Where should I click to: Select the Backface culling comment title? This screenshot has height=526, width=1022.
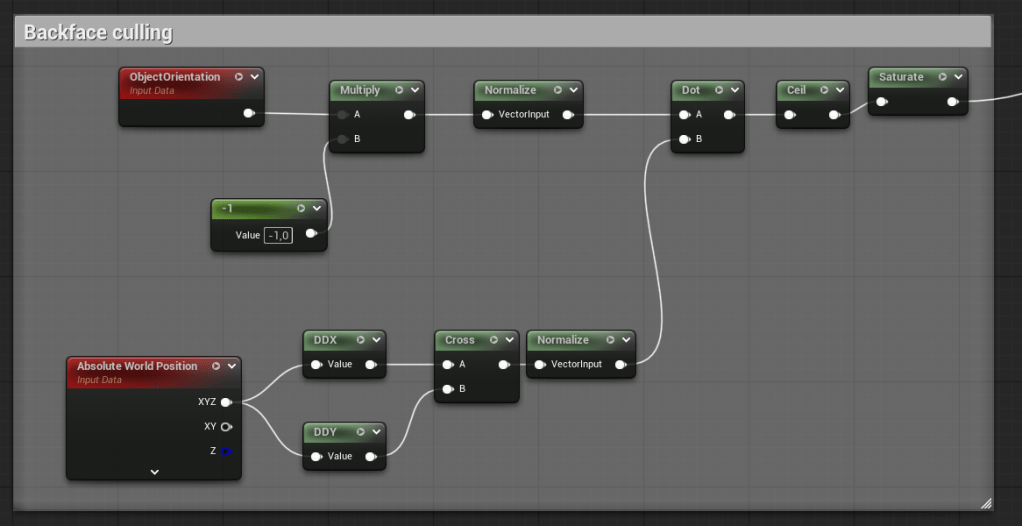(98, 33)
